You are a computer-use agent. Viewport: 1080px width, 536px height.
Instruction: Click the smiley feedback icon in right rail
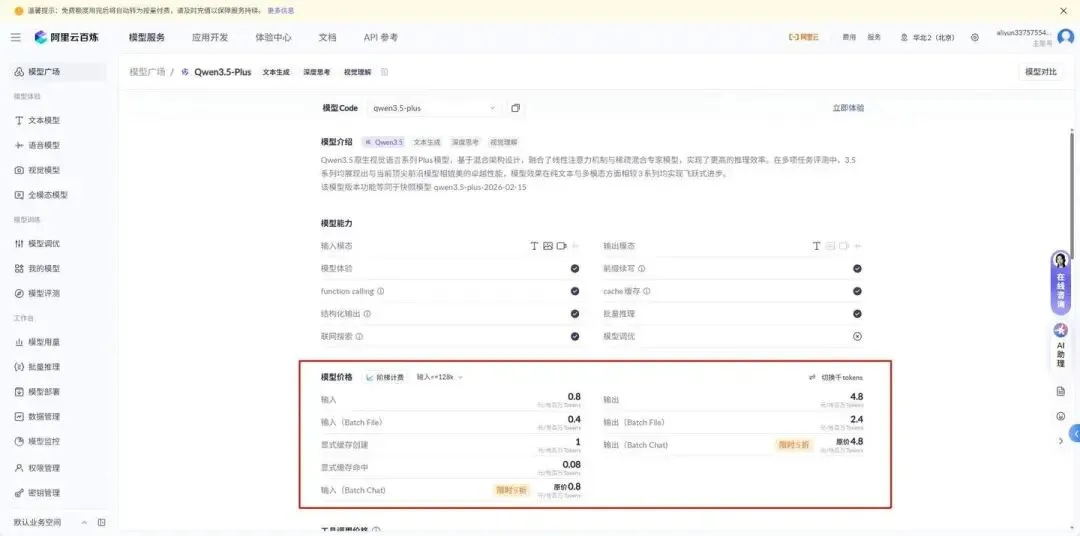coord(1061,416)
